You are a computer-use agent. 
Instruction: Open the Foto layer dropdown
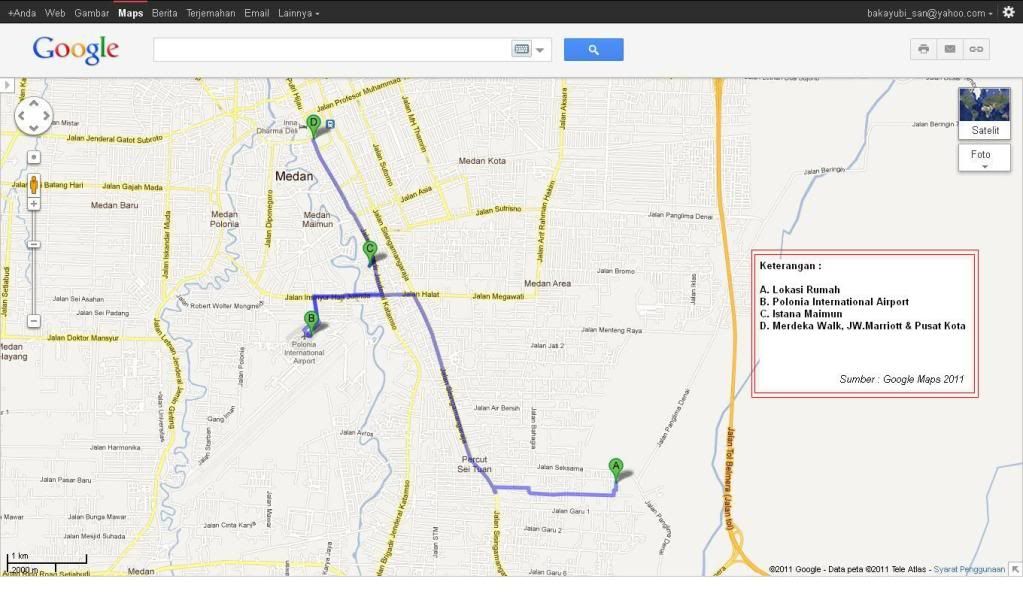coord(985,158)
